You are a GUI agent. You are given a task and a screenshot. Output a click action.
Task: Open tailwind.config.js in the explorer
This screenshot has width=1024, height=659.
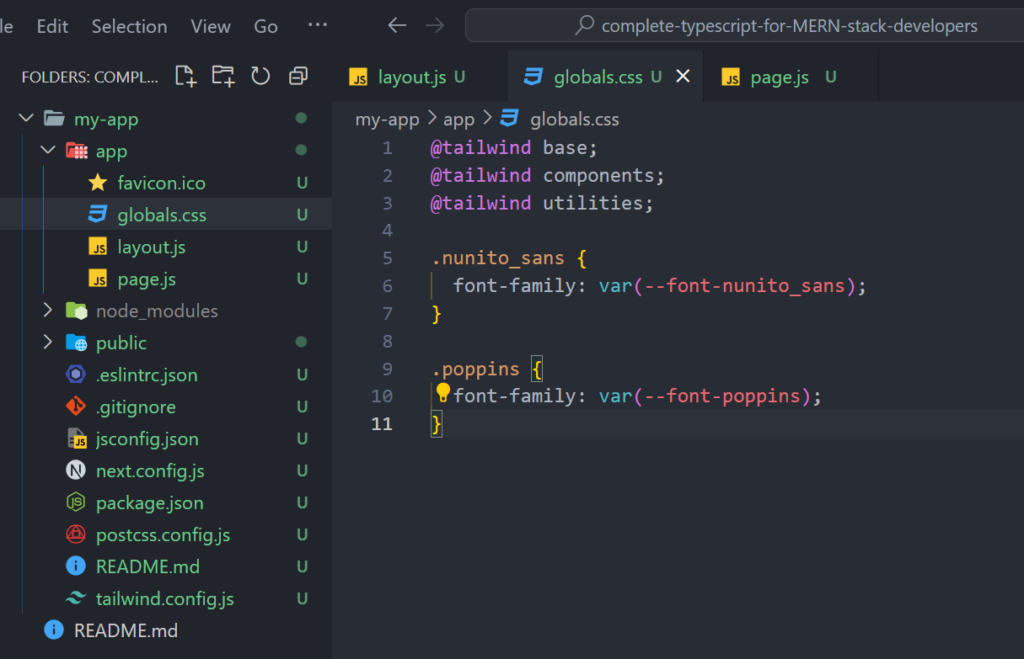(x=164, y=599)
